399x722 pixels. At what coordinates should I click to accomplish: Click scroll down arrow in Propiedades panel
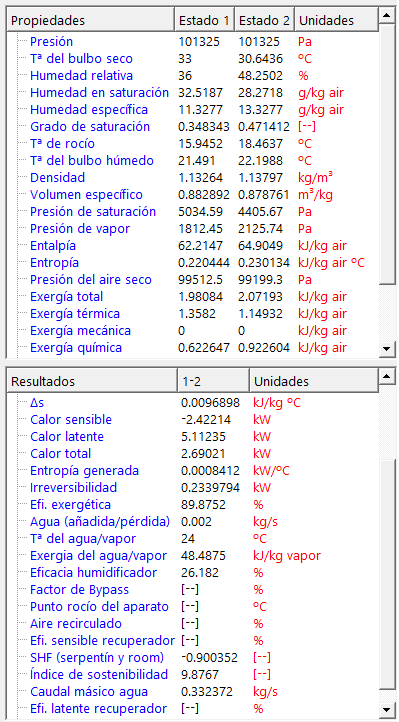(x=385, y=349)
